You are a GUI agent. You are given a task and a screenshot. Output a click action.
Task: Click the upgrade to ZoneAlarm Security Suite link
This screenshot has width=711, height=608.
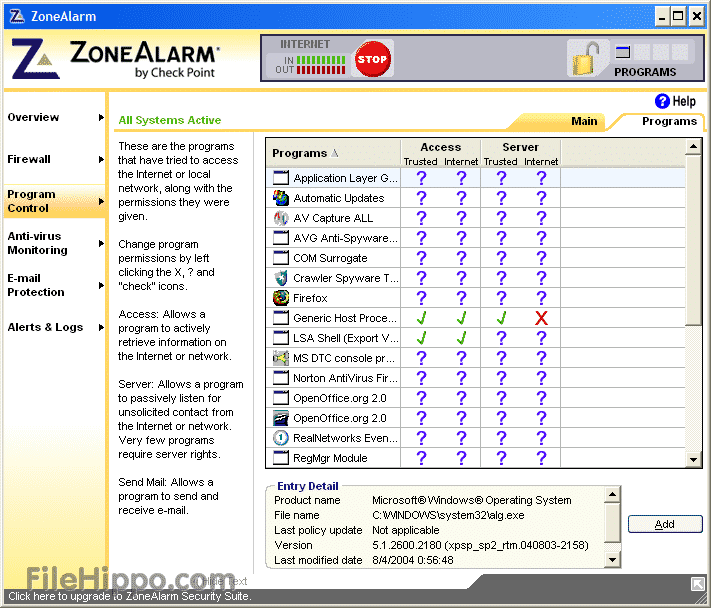[x=129, y=597]
